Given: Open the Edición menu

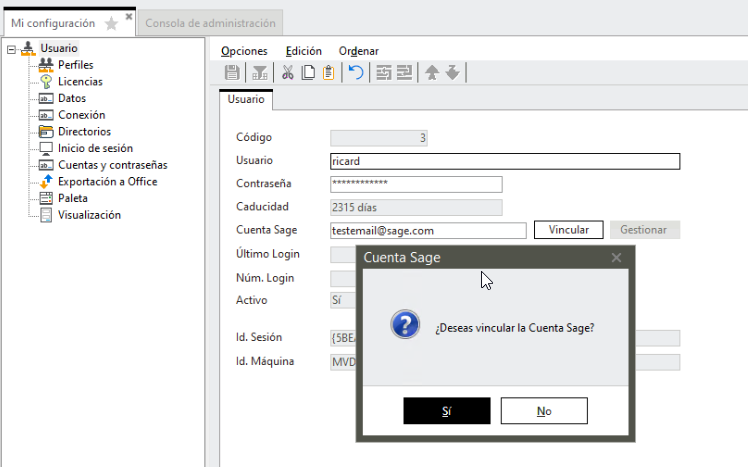Looking at the screenshot, I should pos(303,51).
